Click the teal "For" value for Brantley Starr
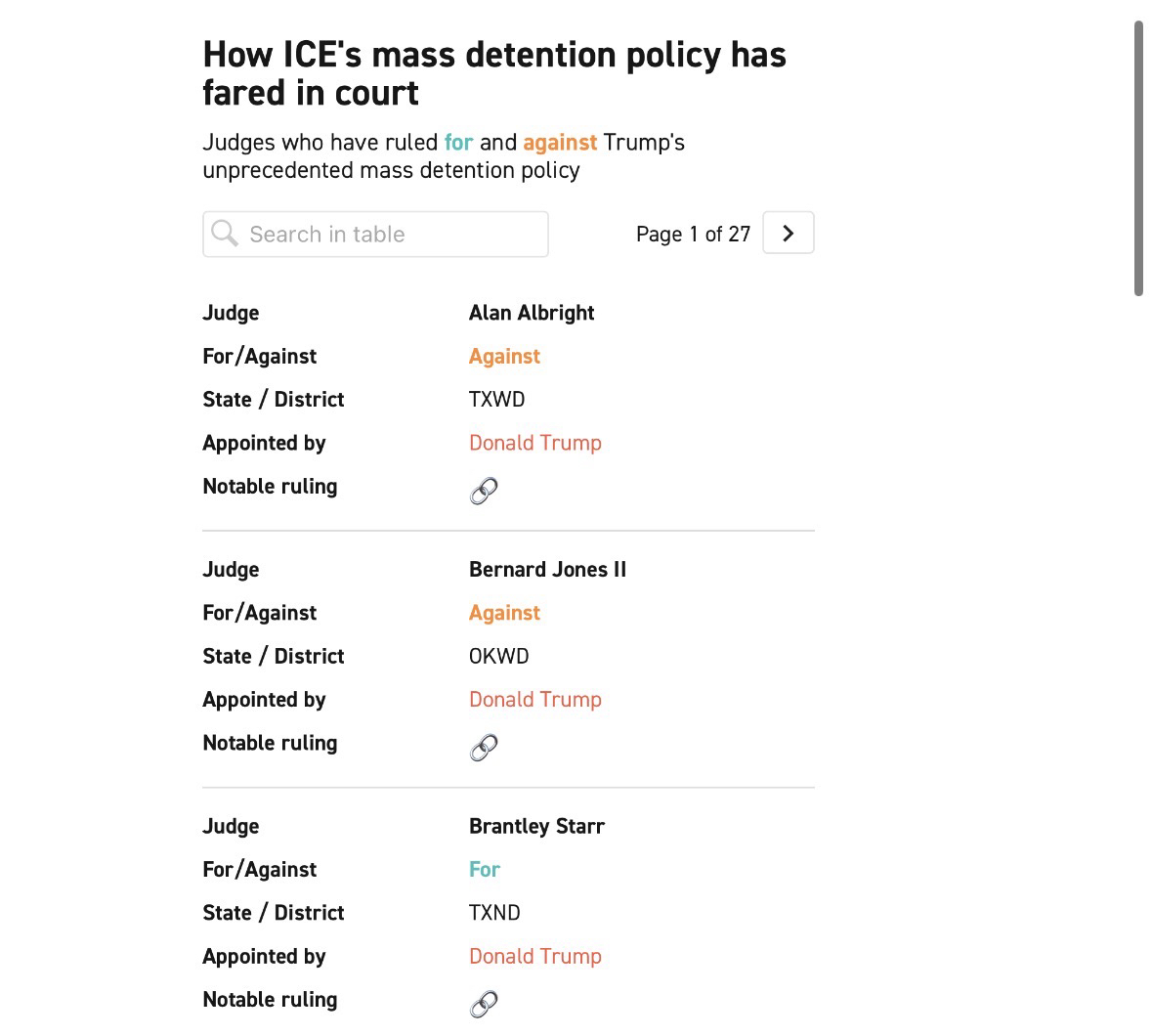Image resolution: width=1152 pixels, height=1036 pixels. [485, 870]
